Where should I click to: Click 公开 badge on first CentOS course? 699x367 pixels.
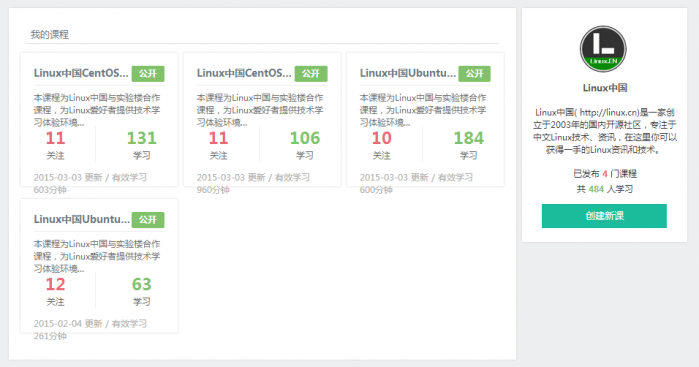[148, 74]
